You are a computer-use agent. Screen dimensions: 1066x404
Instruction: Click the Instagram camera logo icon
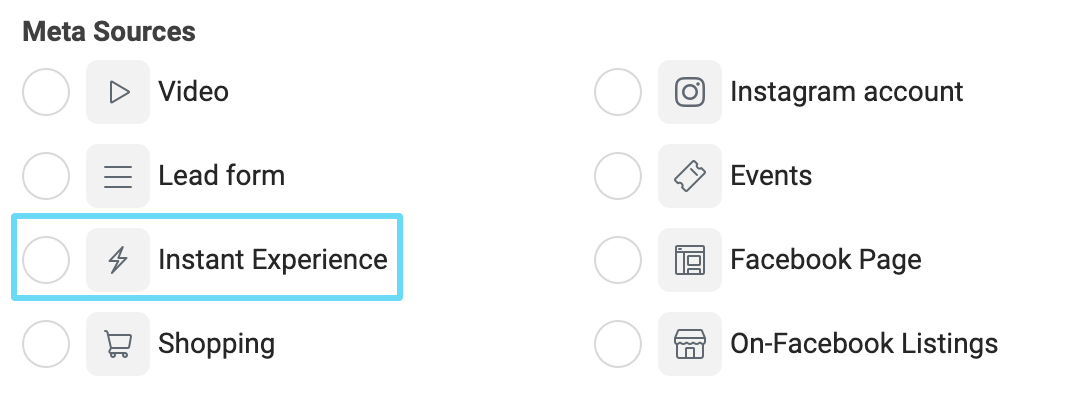coord(690,92)
